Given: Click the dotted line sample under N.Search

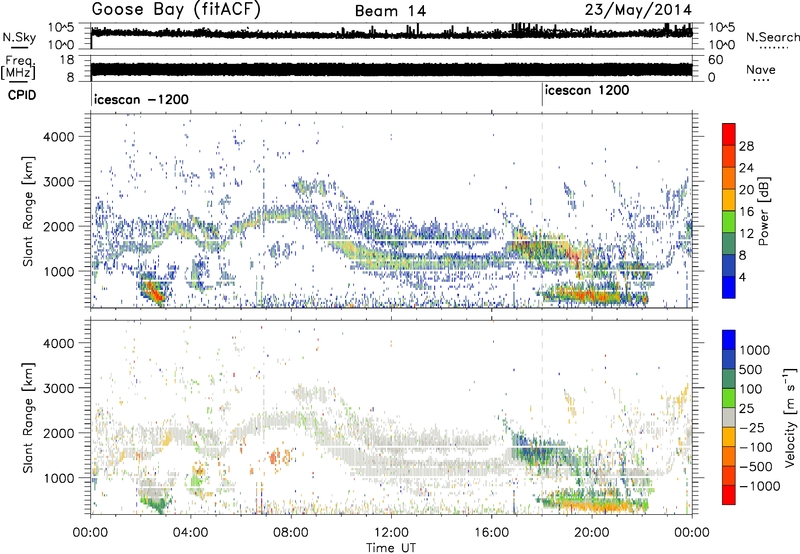Looking at the screenshot, I should (774, 47).
